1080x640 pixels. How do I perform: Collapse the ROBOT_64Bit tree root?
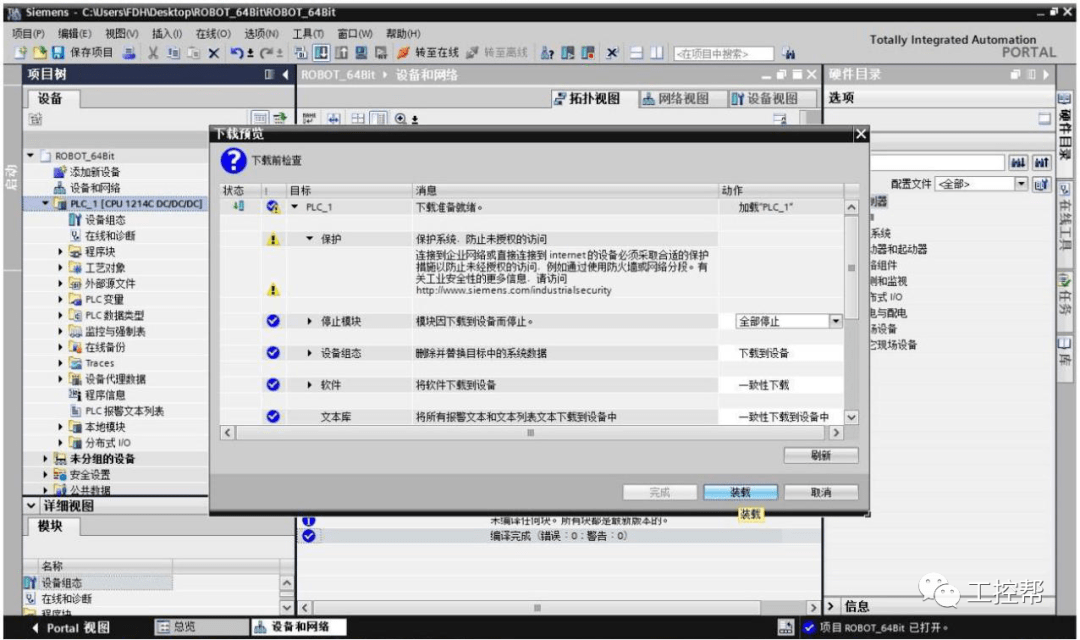click(x=30, y=156)
